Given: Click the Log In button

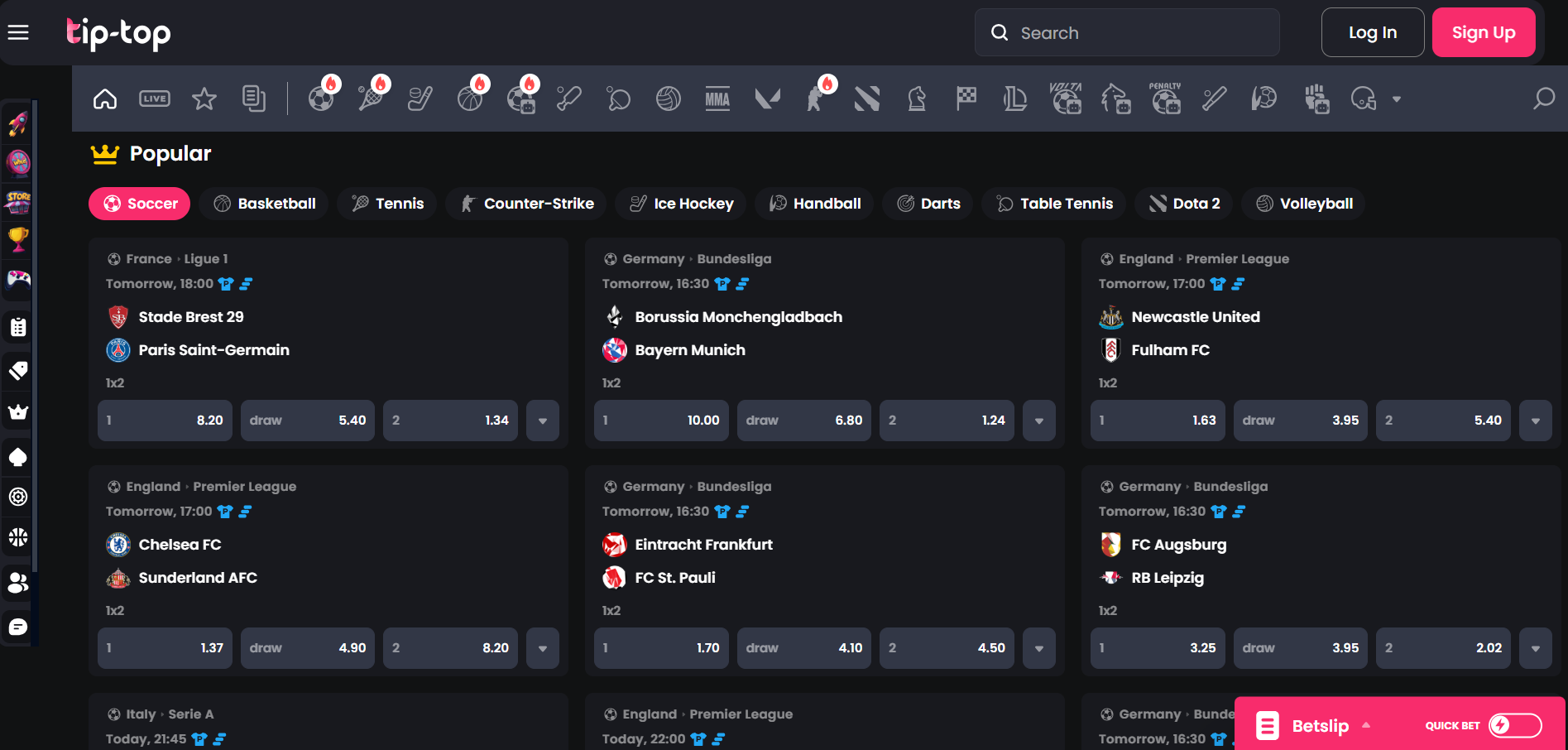Looking at the screenshot, I should pos(1373,32).
